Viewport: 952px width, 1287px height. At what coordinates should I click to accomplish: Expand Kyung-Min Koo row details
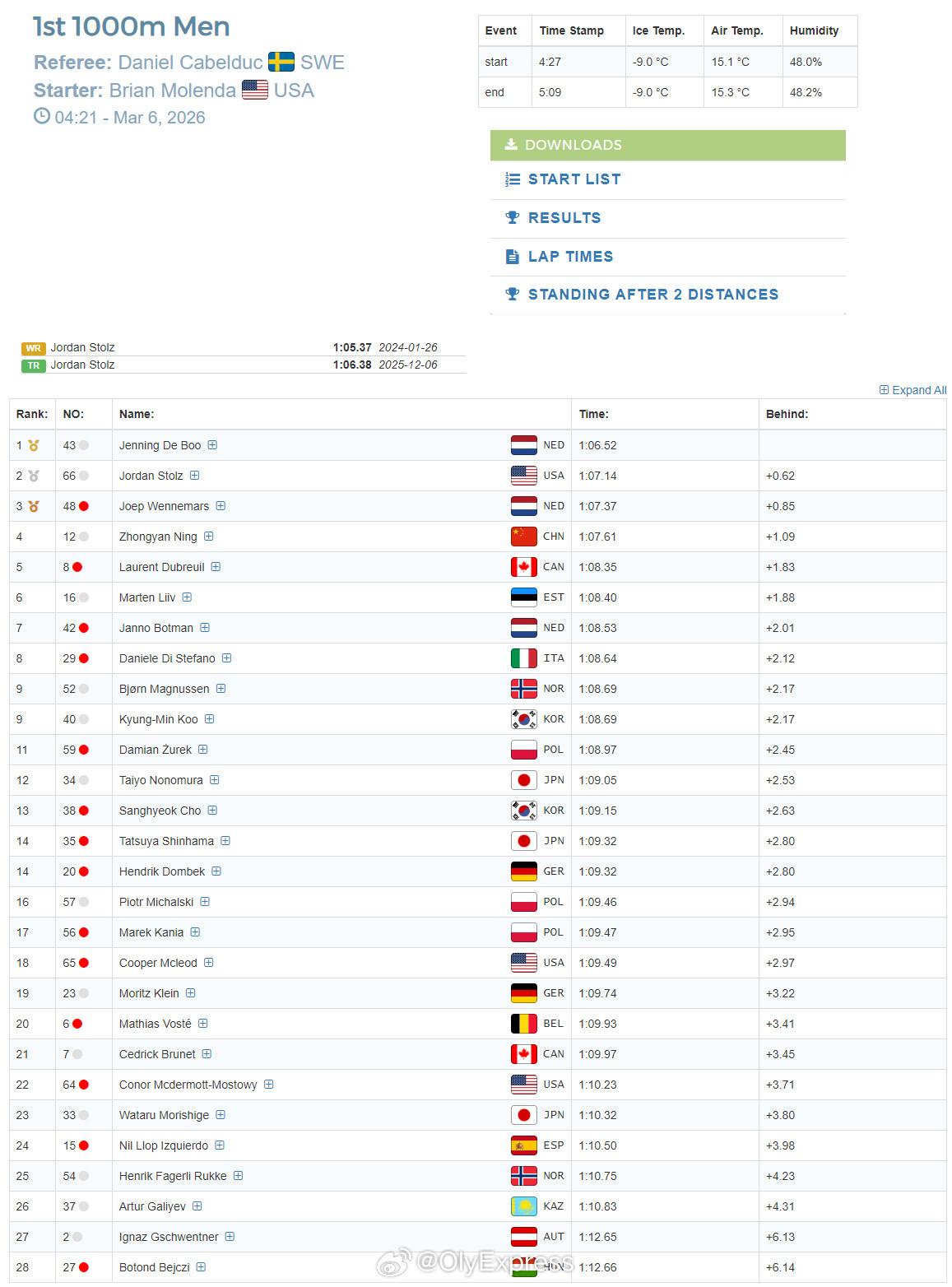pyautogui.click(x=210, y=719)
